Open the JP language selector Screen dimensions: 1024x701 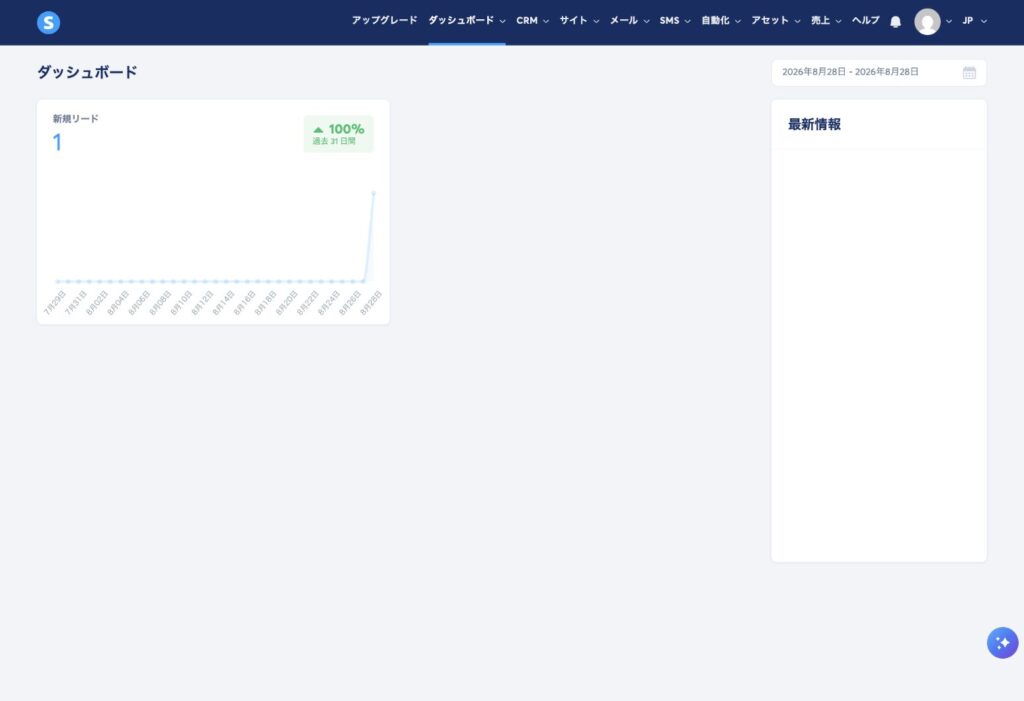point(974,21)
